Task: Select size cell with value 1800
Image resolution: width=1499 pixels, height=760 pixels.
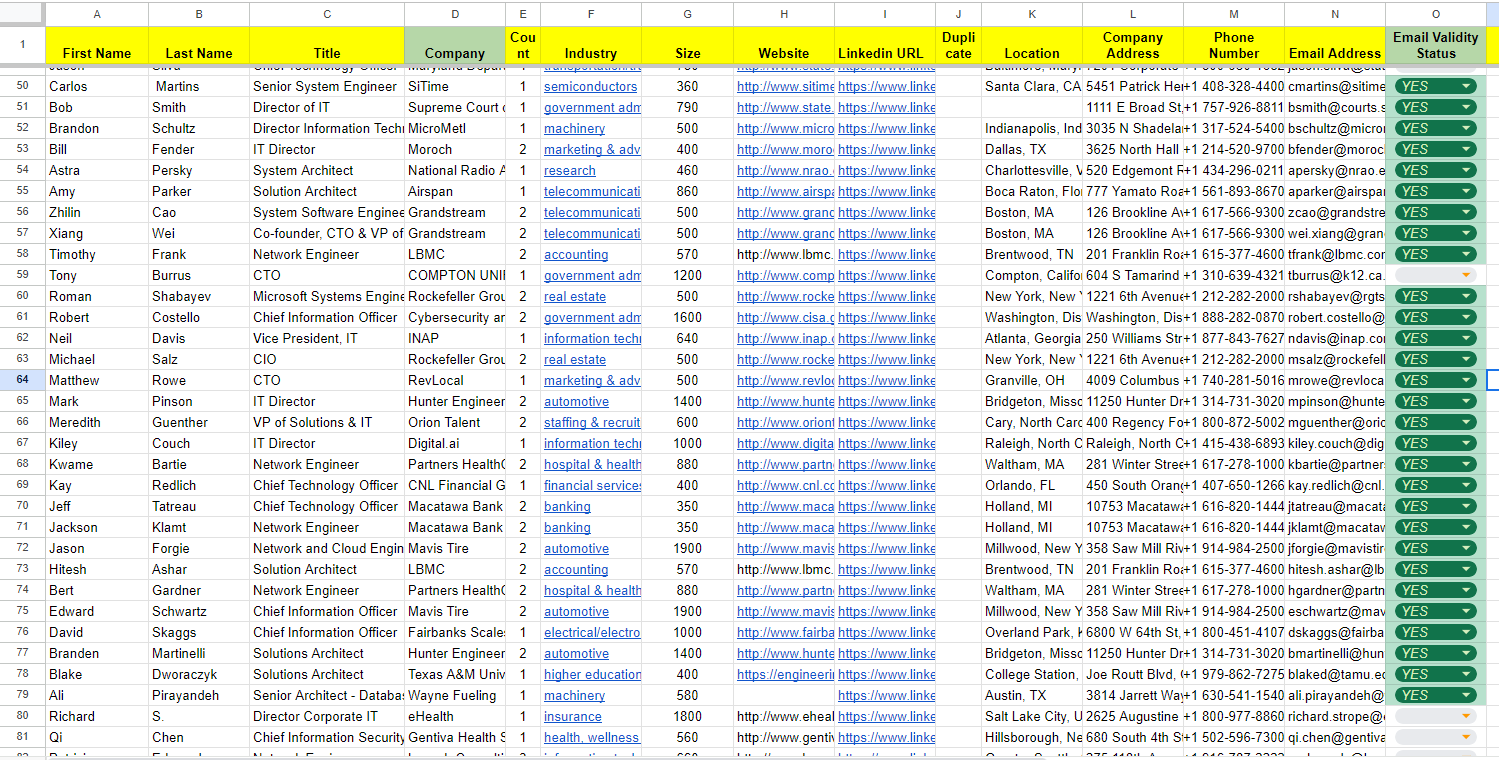Action: point(687,716)
